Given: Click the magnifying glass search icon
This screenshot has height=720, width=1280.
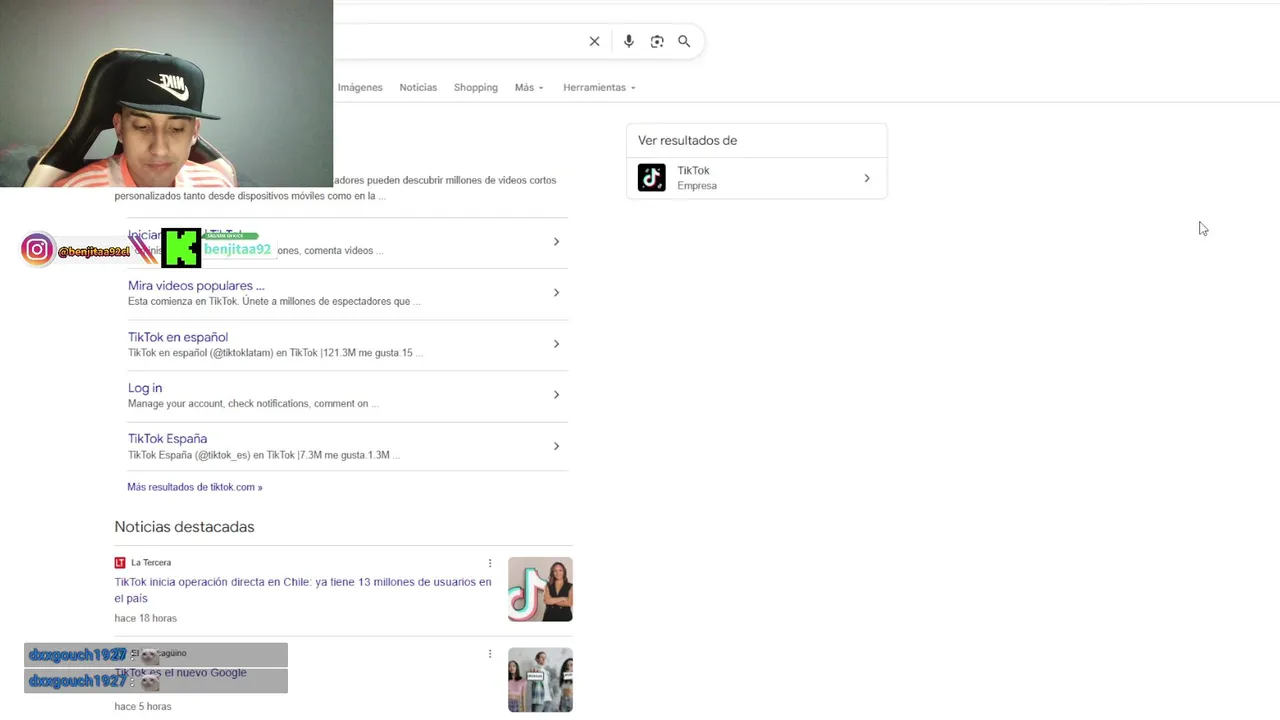Looking at the screenshot, I should (x=684, y=41).
